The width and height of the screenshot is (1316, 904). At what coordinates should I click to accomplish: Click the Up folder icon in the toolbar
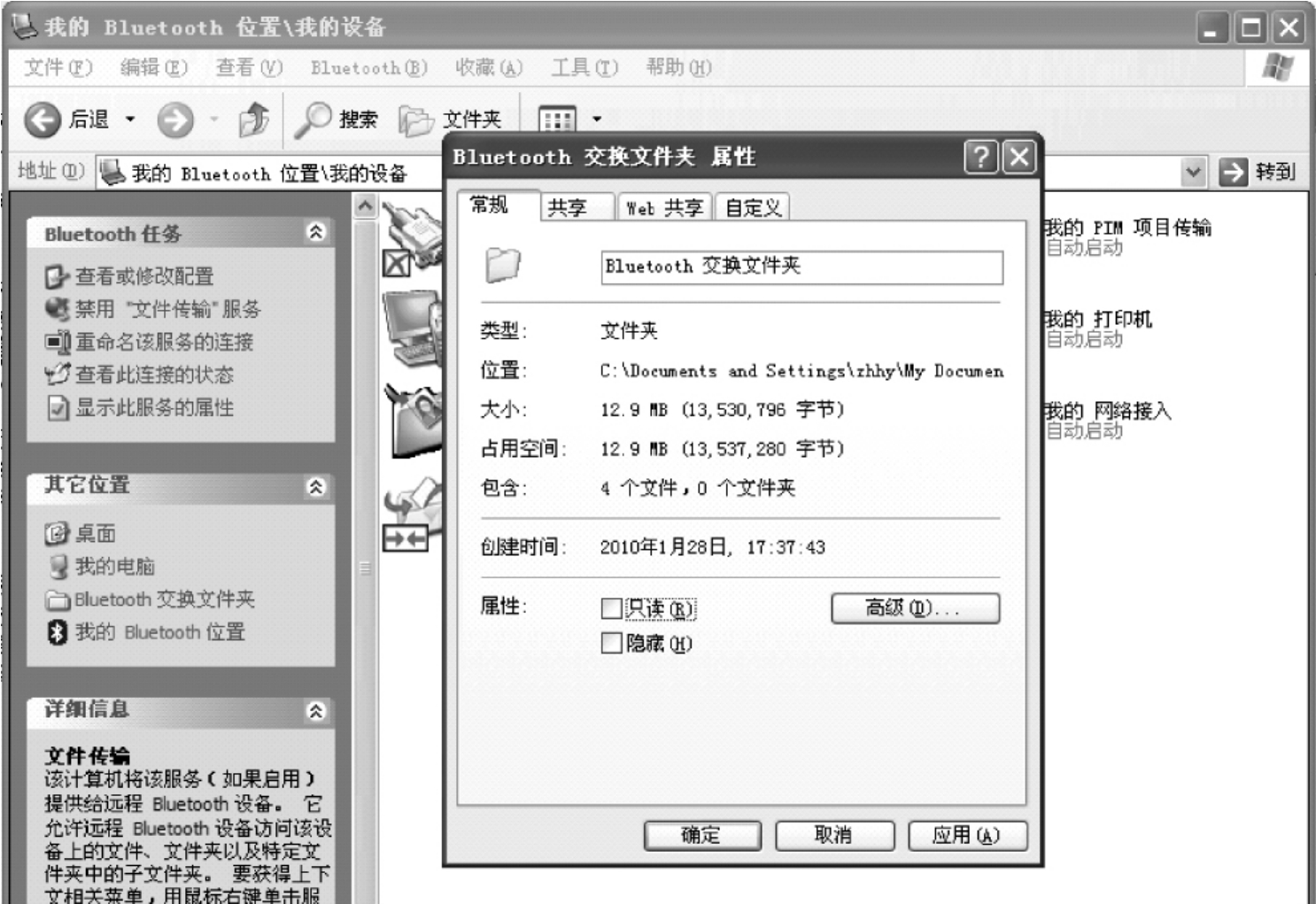point(254,120)
